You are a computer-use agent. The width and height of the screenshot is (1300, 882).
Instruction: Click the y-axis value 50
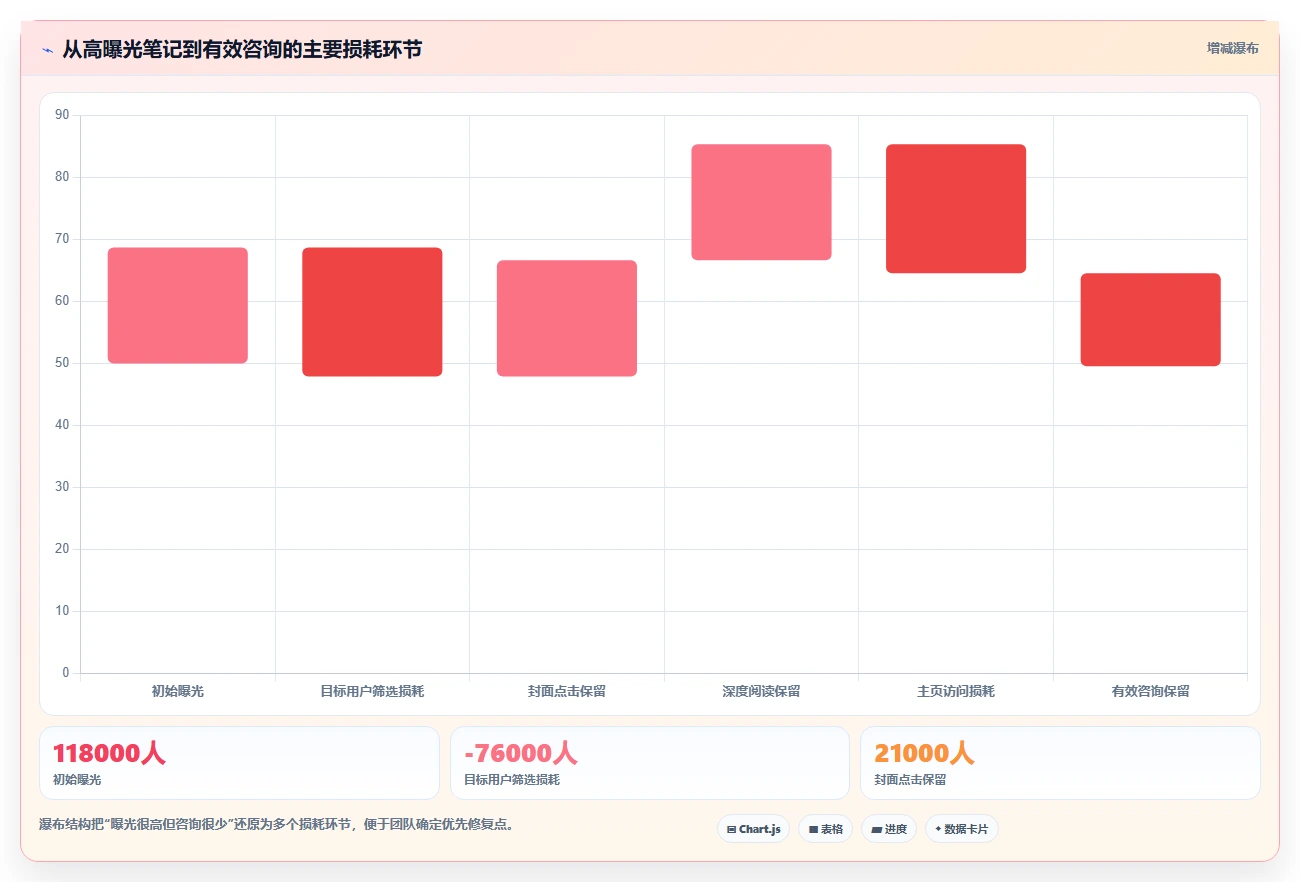pos(62,363)
